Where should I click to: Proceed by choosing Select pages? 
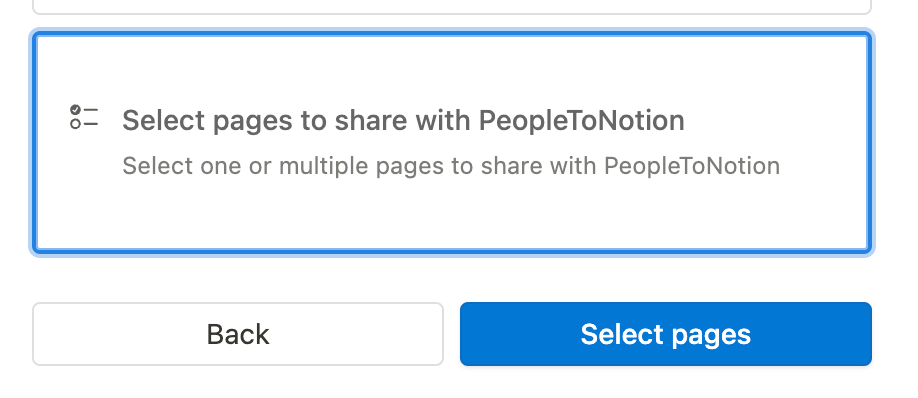pos(666,334)
